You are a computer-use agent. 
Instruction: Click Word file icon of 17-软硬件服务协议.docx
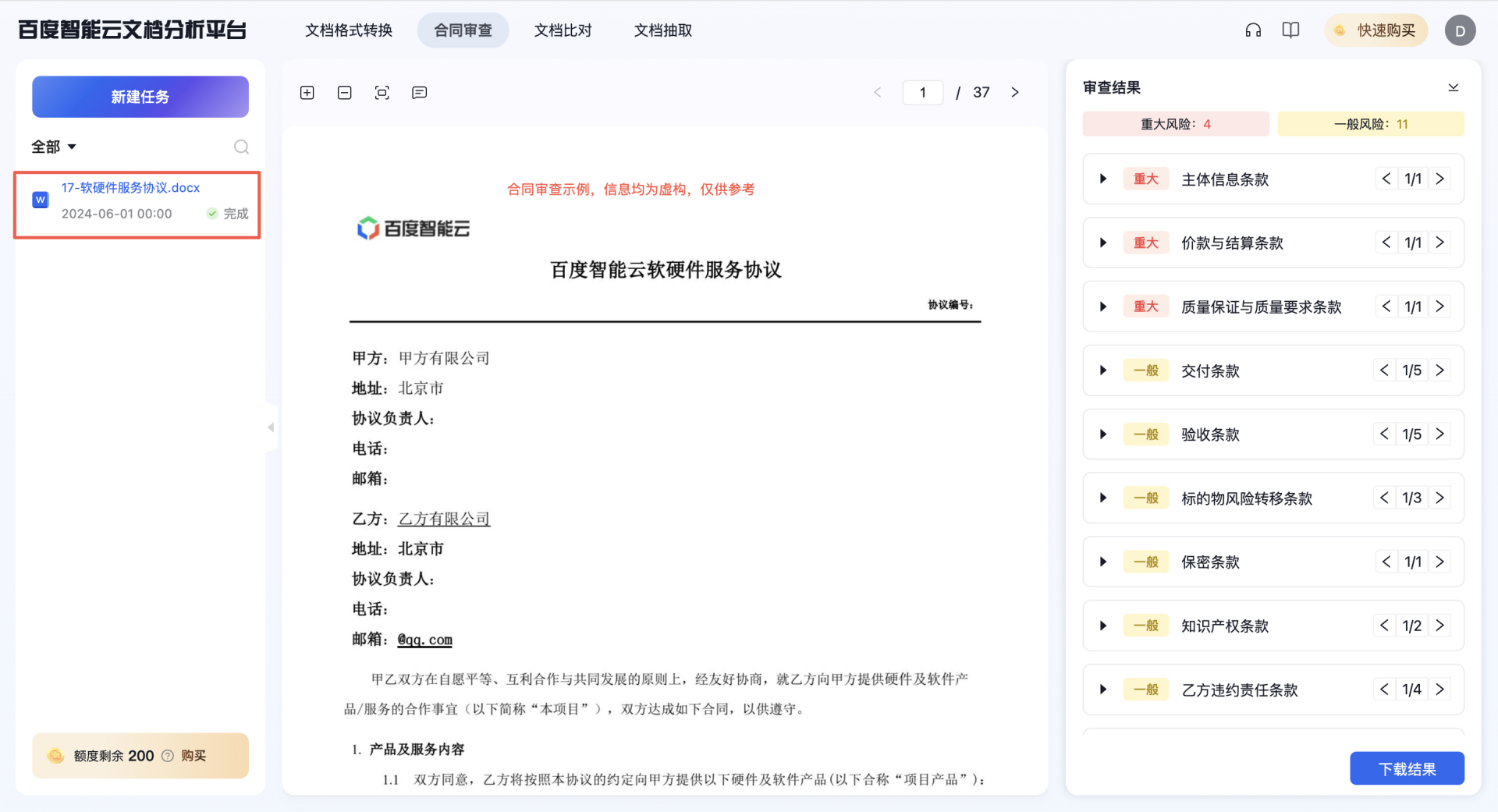41,200
